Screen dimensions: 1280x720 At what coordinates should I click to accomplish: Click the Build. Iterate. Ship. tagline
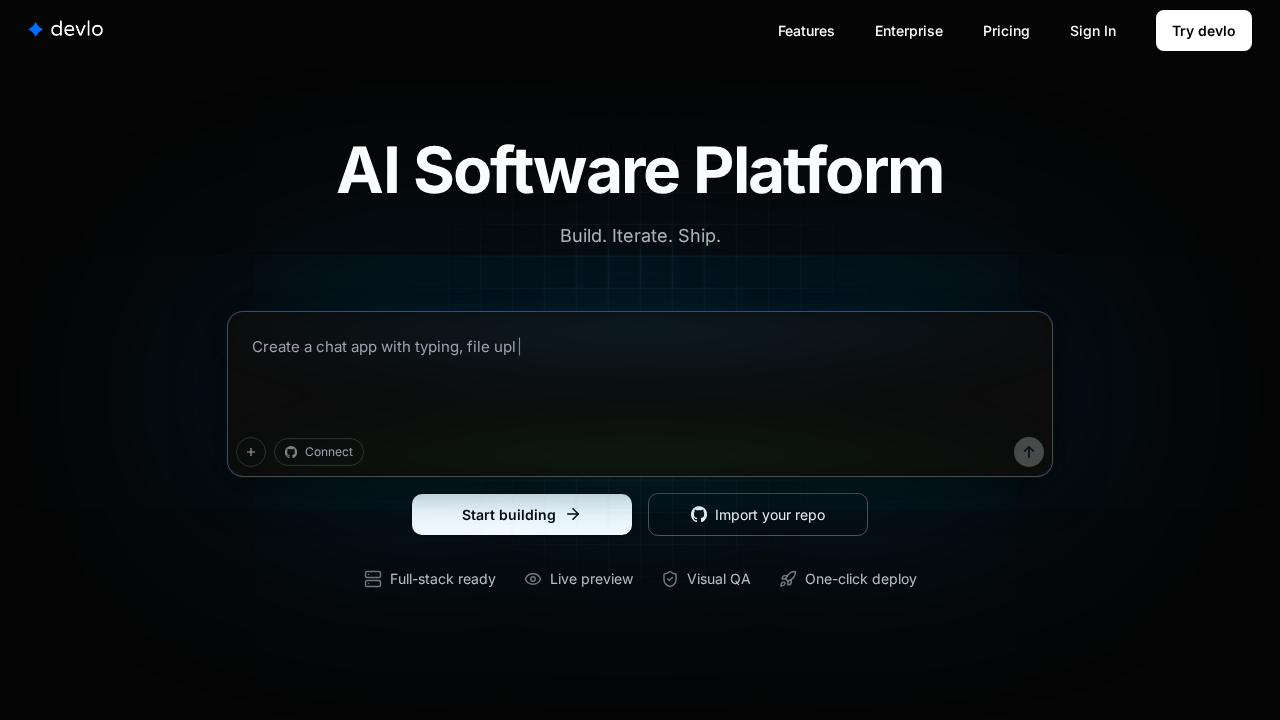640,236
